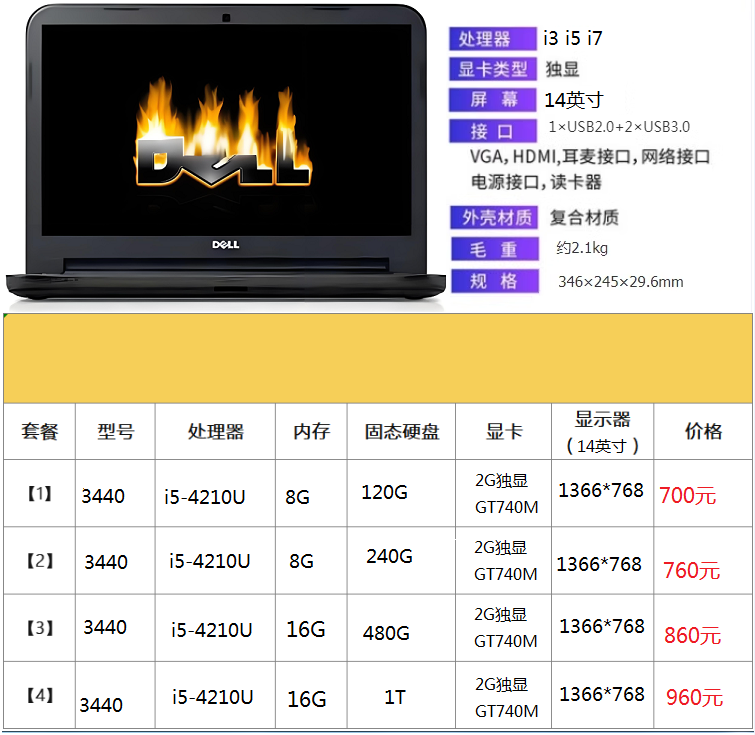Click the 显卡类型 spec label badge
Image resolution: width=755 pixels, height=735 pixels.
[x=493, y=69]
